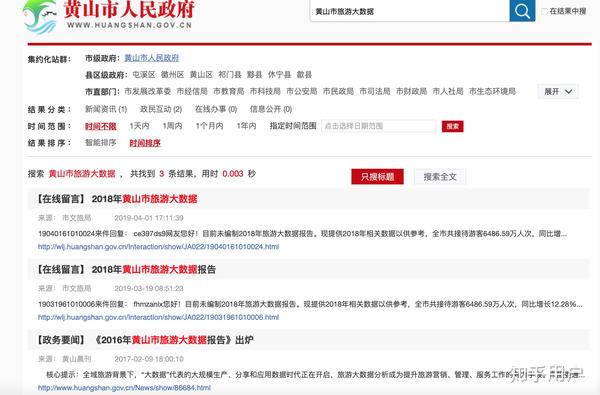This screenshot has width=600, height=395.
Task: Open result titled 2018年黄山市旅游大数据
Action: (144, 199)
